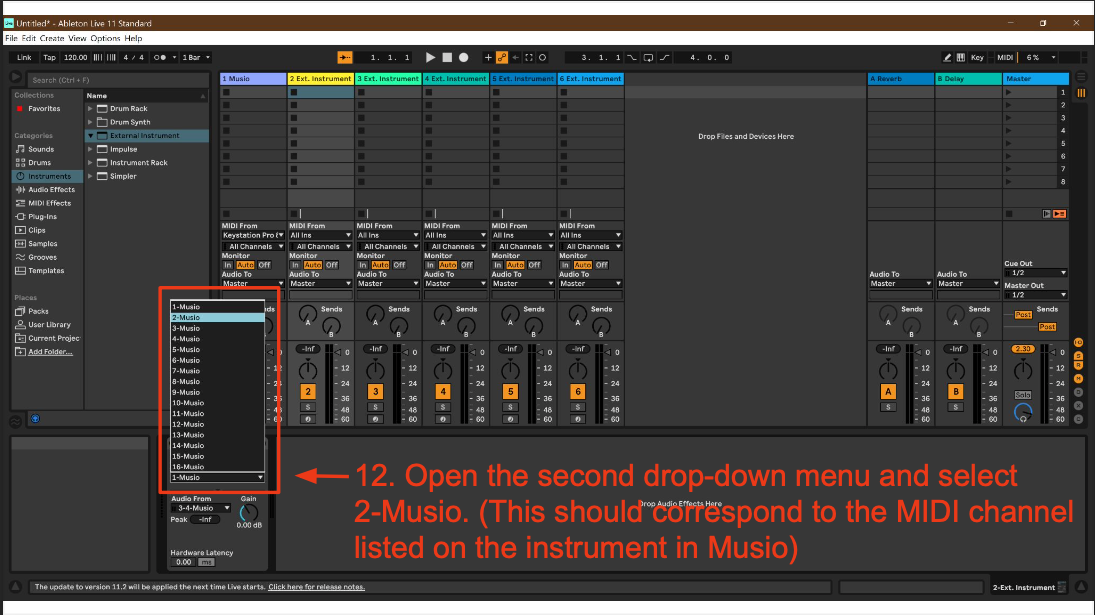Set track 2 Ext. Instrument monitor to In

point(295,265)
